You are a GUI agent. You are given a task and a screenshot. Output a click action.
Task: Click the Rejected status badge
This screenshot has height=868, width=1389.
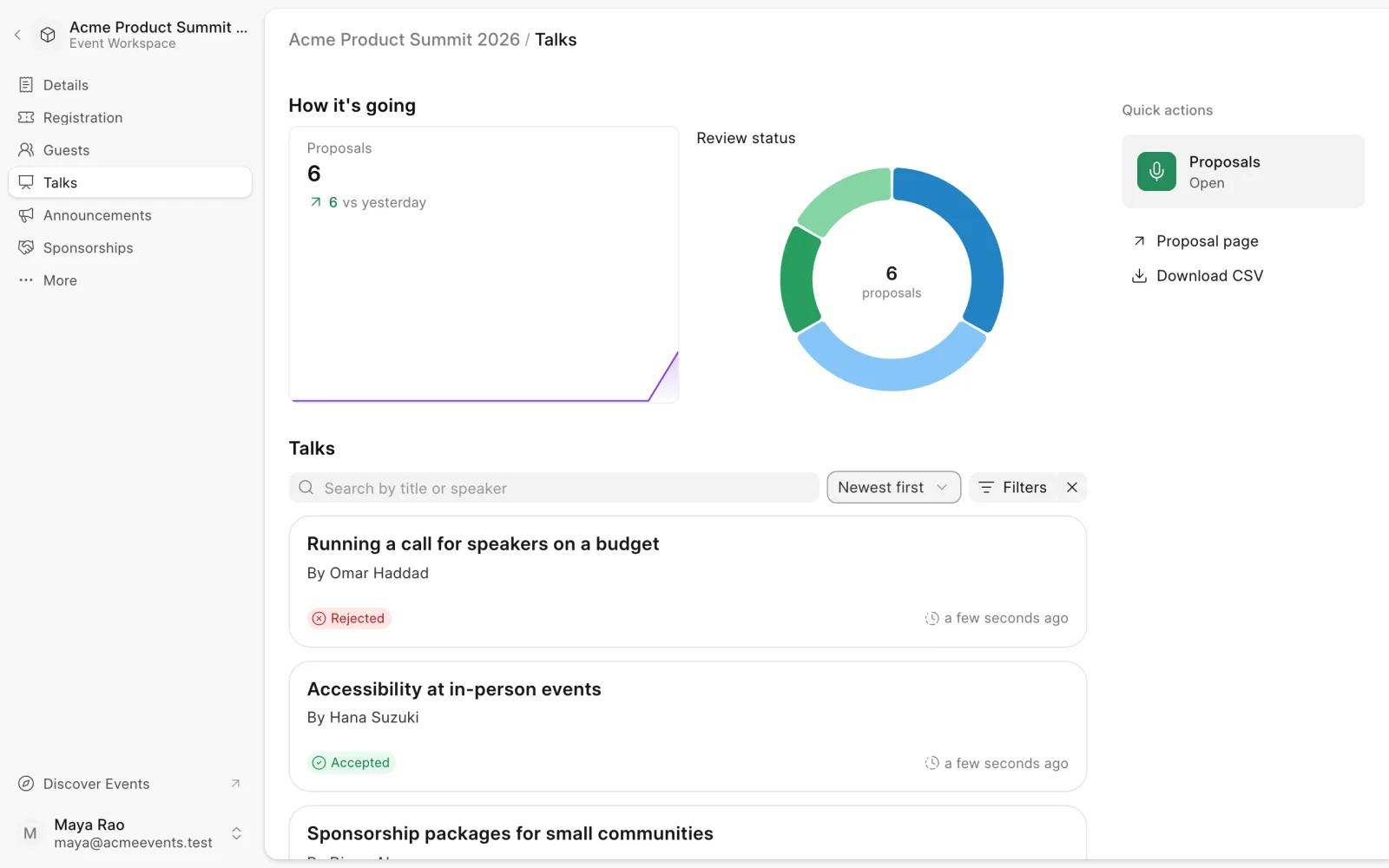tap(349, 618)
